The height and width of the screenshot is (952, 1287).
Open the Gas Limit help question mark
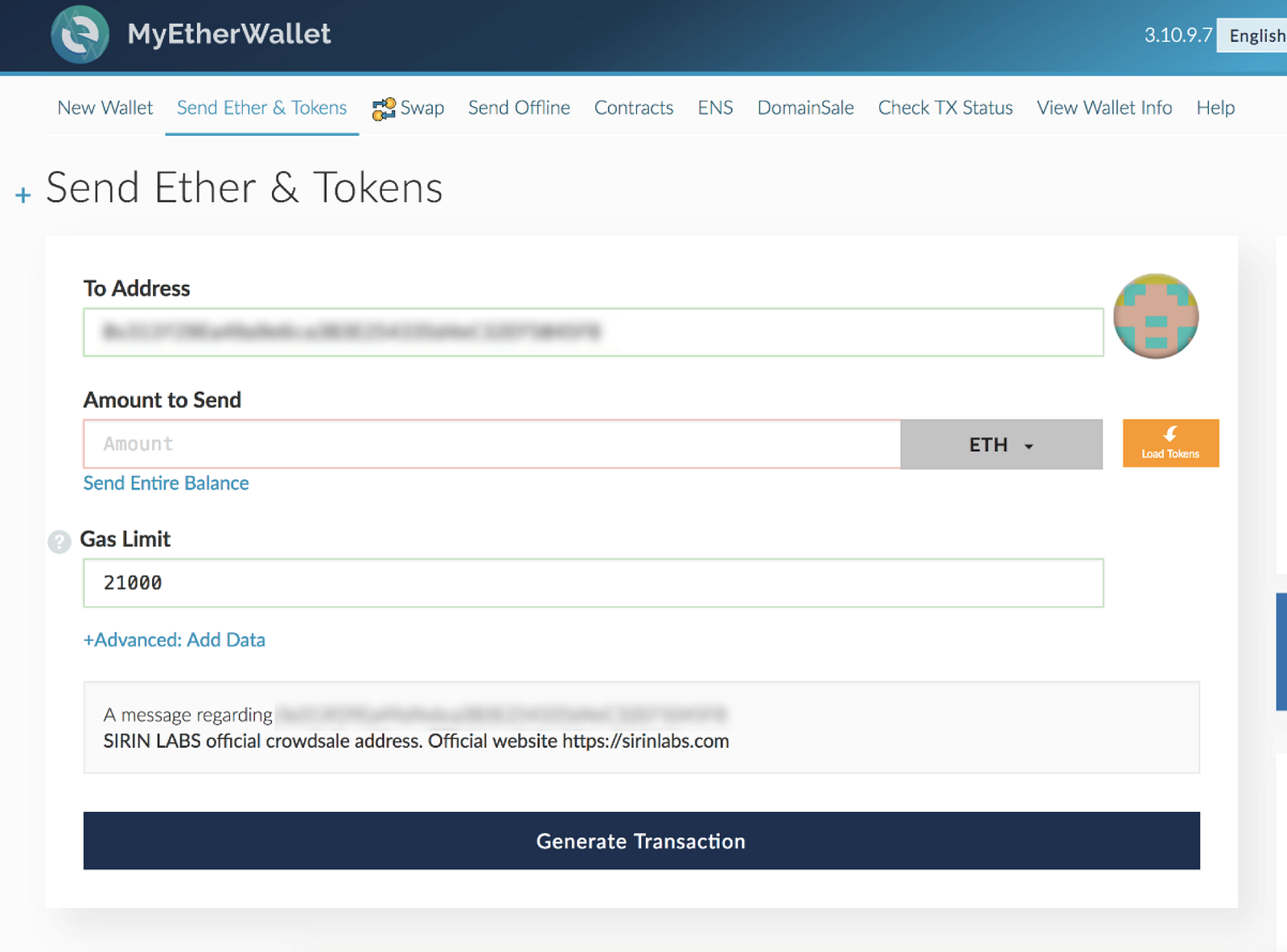click(x=59, y=542)
